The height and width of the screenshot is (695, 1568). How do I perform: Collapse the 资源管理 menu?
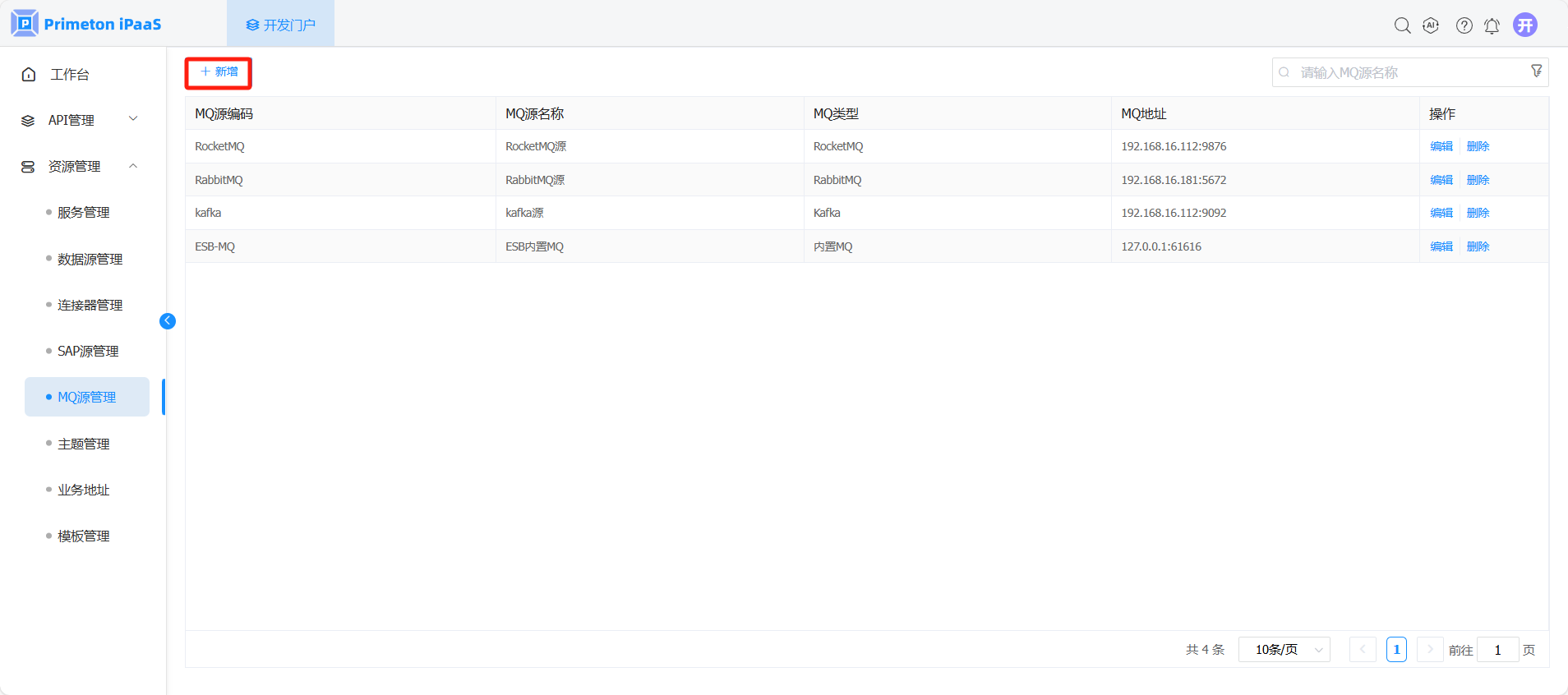tap(79, 167)
